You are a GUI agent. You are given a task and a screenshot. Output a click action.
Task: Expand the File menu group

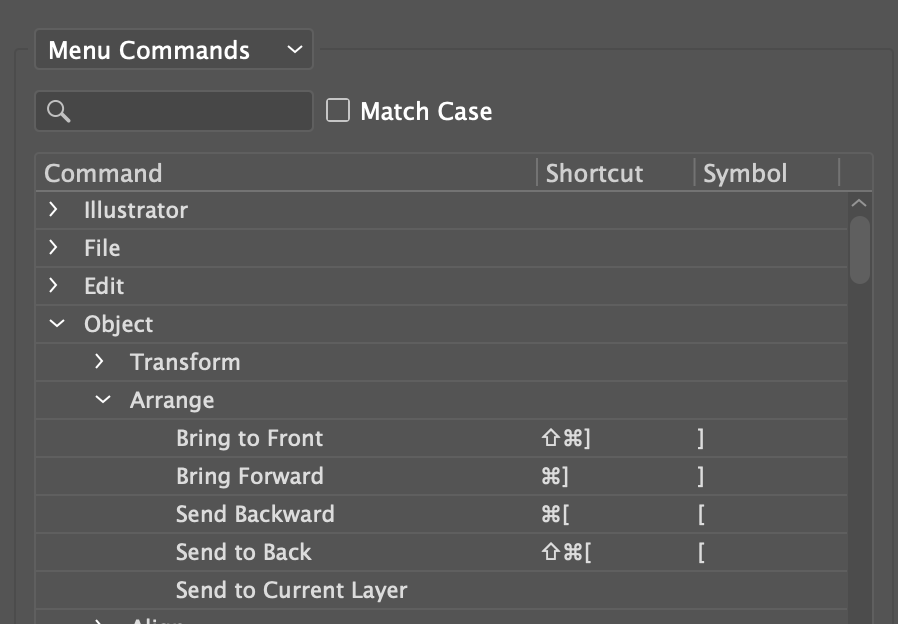click(x=54, y=248)
